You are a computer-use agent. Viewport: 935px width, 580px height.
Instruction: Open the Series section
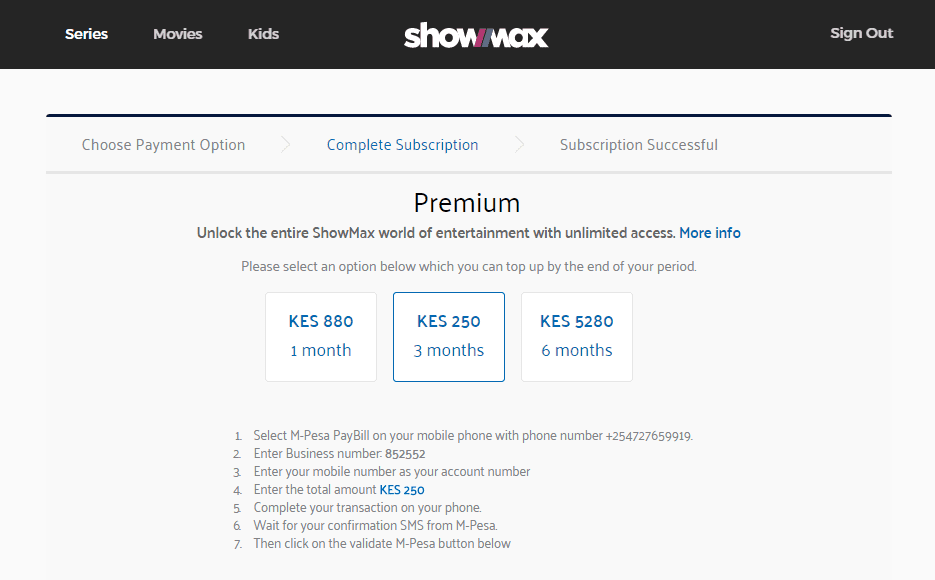click(86, 34)
